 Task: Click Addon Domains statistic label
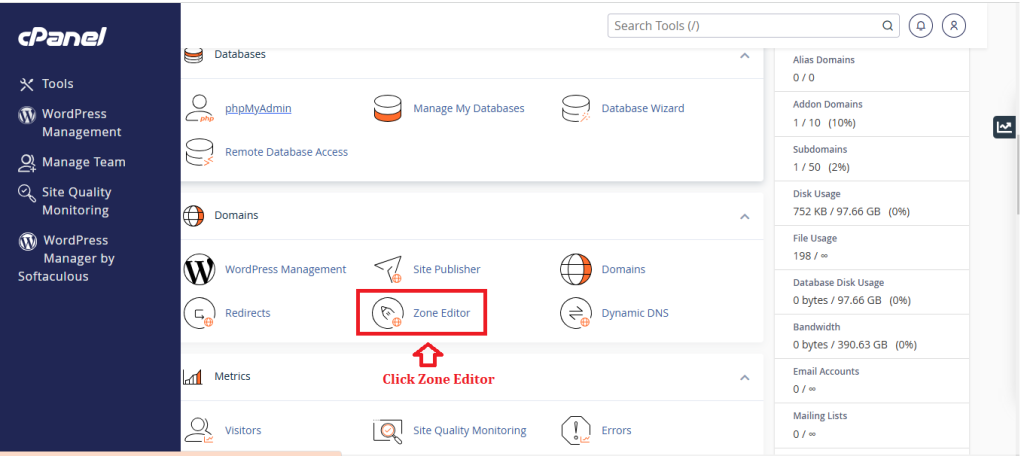(827, 105)
